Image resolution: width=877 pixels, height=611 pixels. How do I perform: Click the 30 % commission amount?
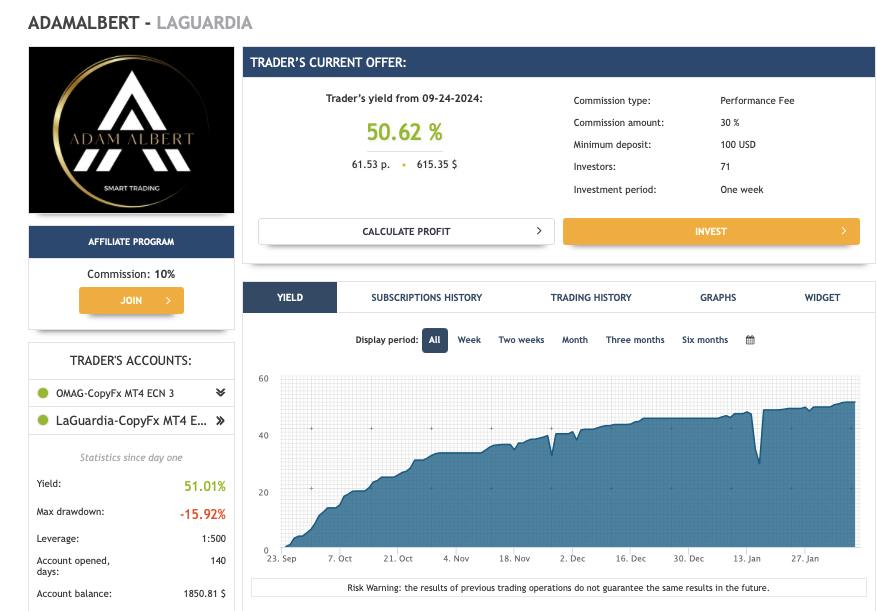click(x=729, y=123)
